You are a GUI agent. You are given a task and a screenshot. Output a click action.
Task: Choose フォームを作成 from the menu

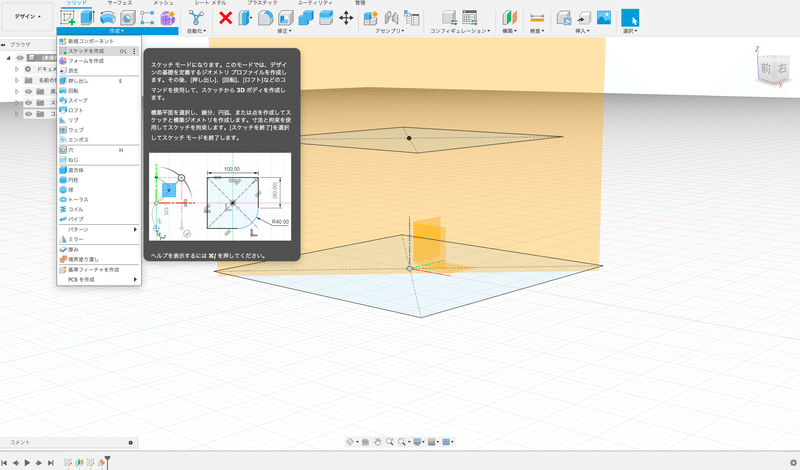point(99,61)
